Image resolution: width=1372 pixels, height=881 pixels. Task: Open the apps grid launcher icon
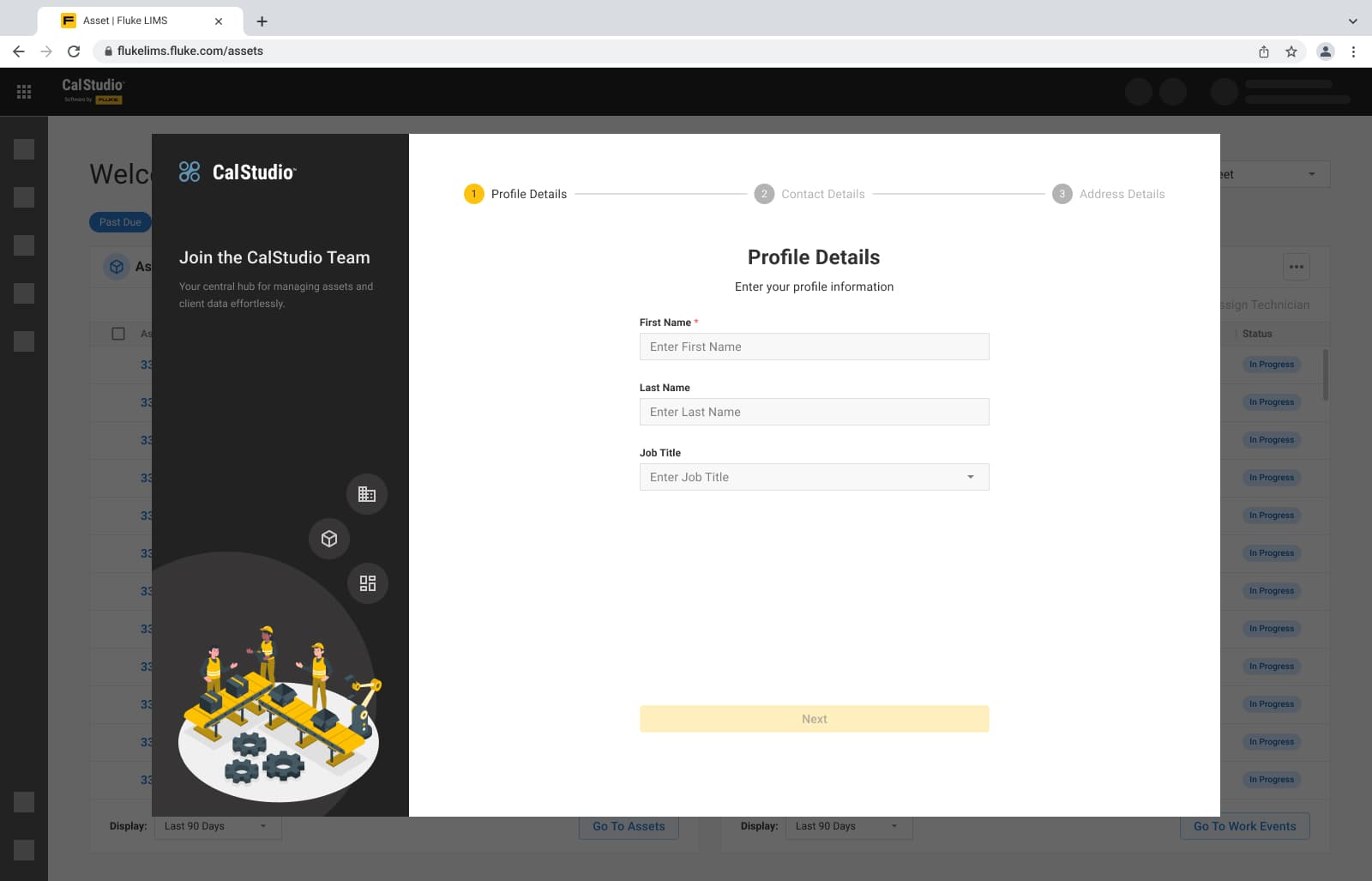pos(24,92)
